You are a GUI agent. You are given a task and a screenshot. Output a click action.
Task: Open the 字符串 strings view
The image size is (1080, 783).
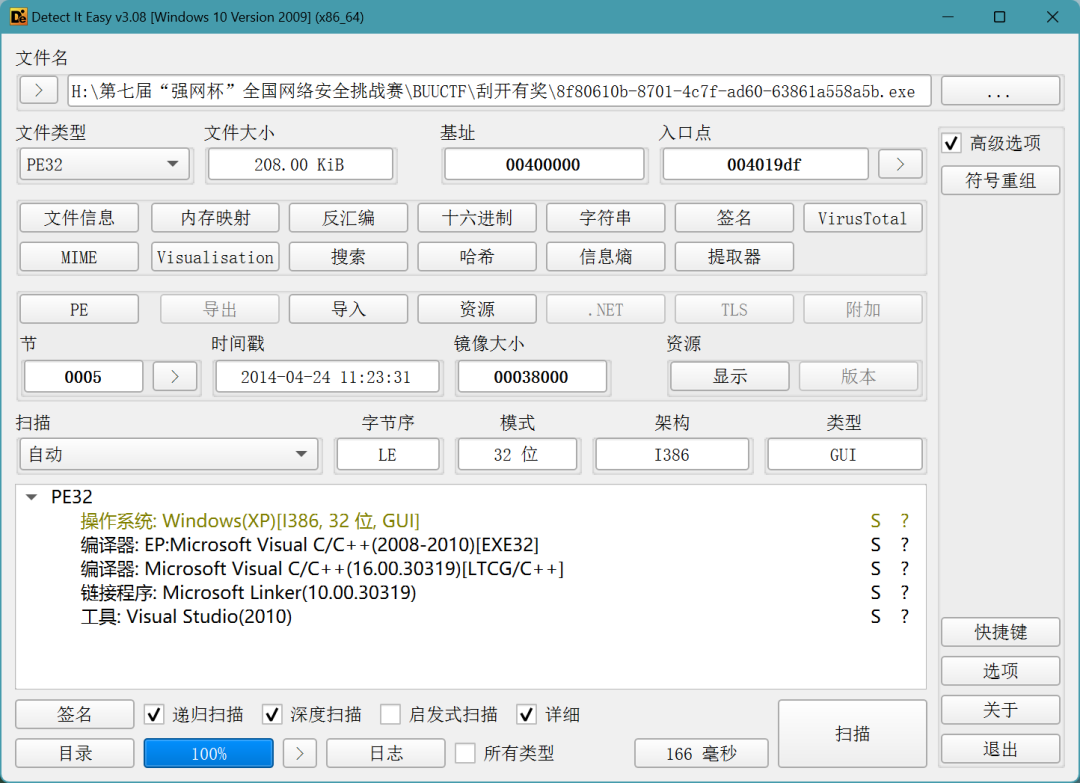pyautogui.click(x=605, y=218)
